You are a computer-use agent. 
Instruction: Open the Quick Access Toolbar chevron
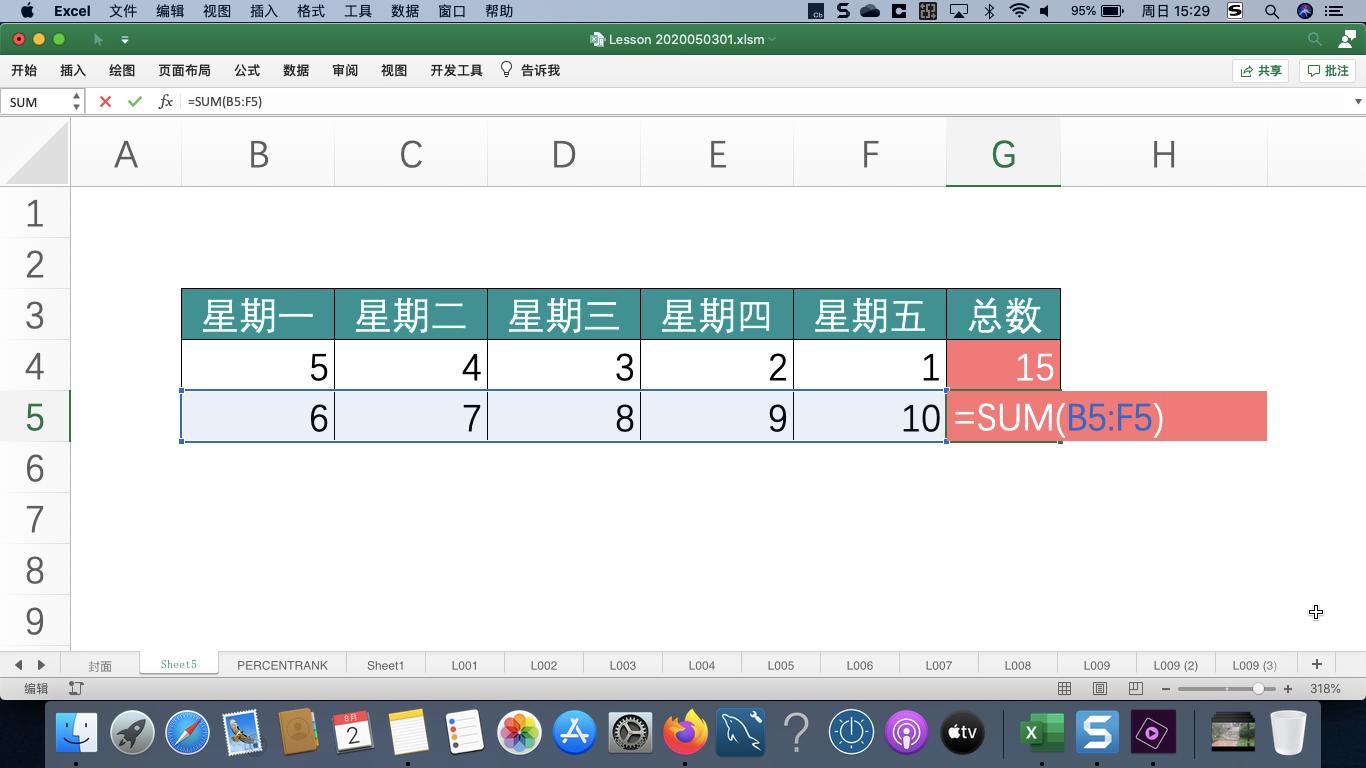coord(125,39)
